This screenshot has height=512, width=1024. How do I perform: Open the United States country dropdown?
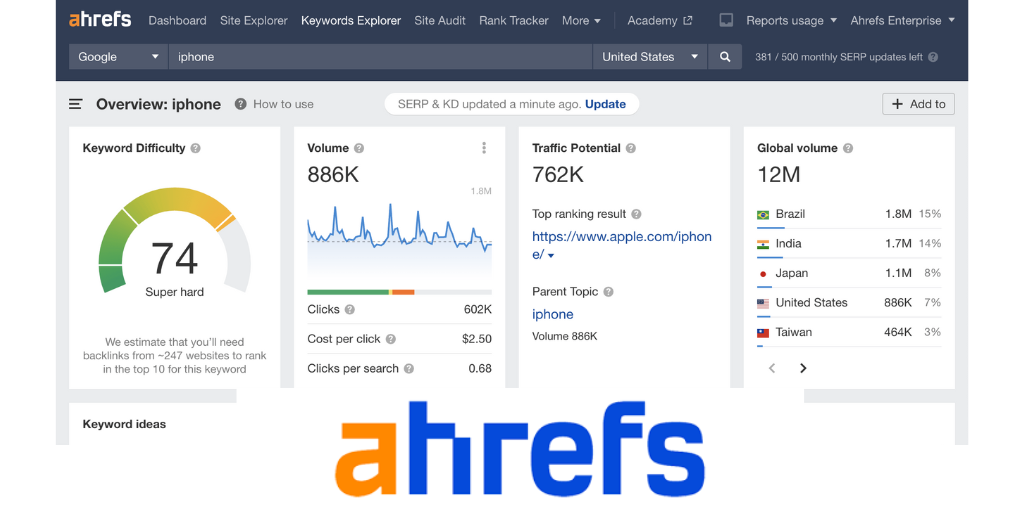[x=650, y=57]
